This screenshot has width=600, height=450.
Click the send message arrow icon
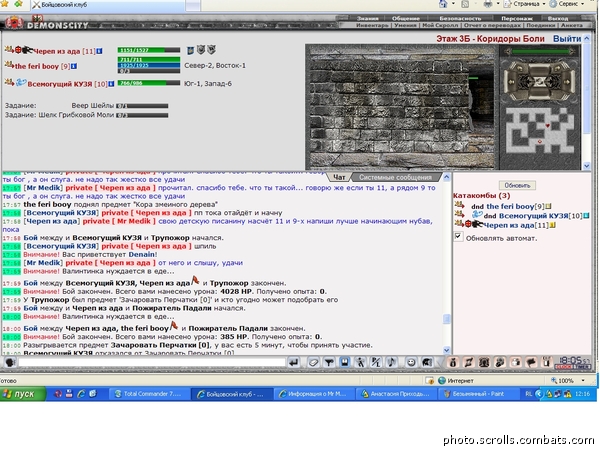[x=293, y=362]
